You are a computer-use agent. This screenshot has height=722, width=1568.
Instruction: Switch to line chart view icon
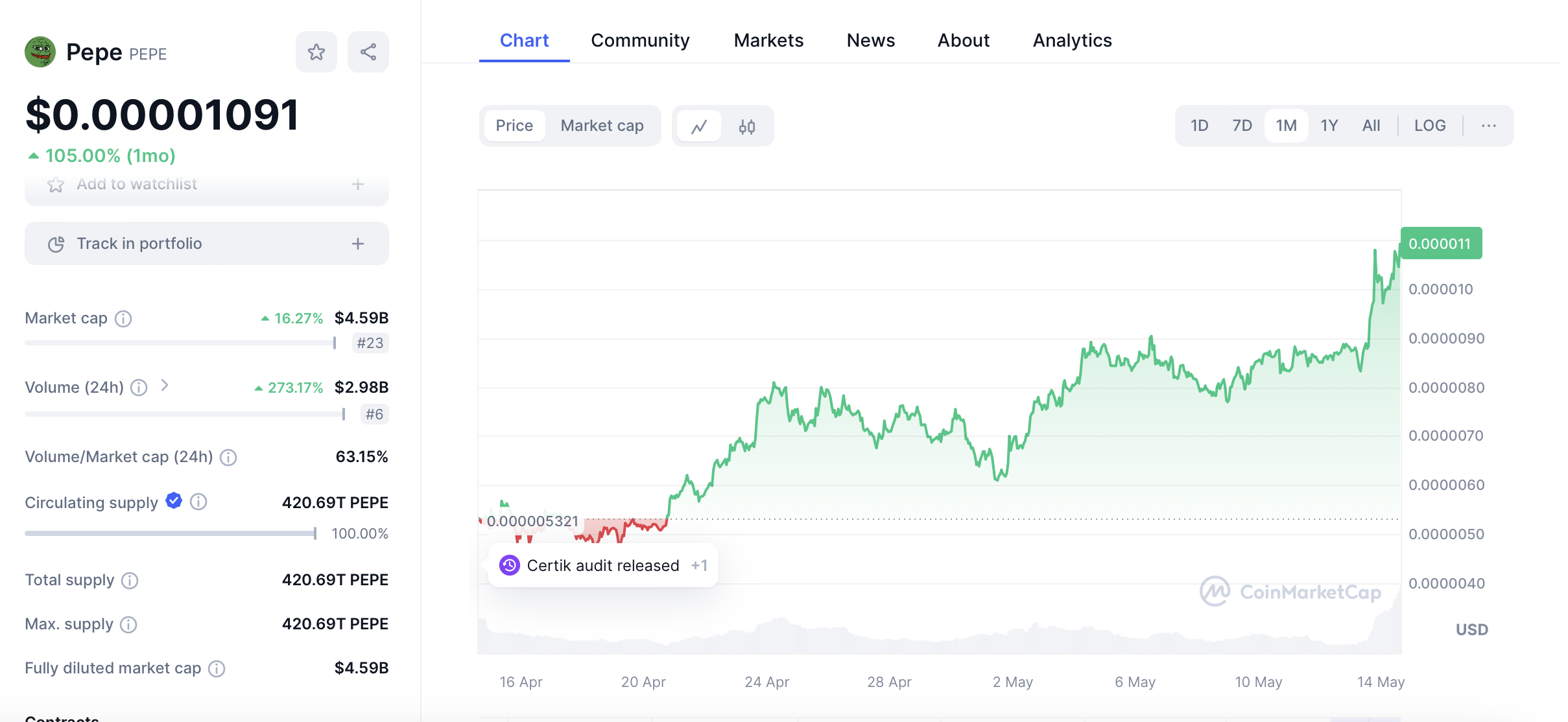coord(698,126)
